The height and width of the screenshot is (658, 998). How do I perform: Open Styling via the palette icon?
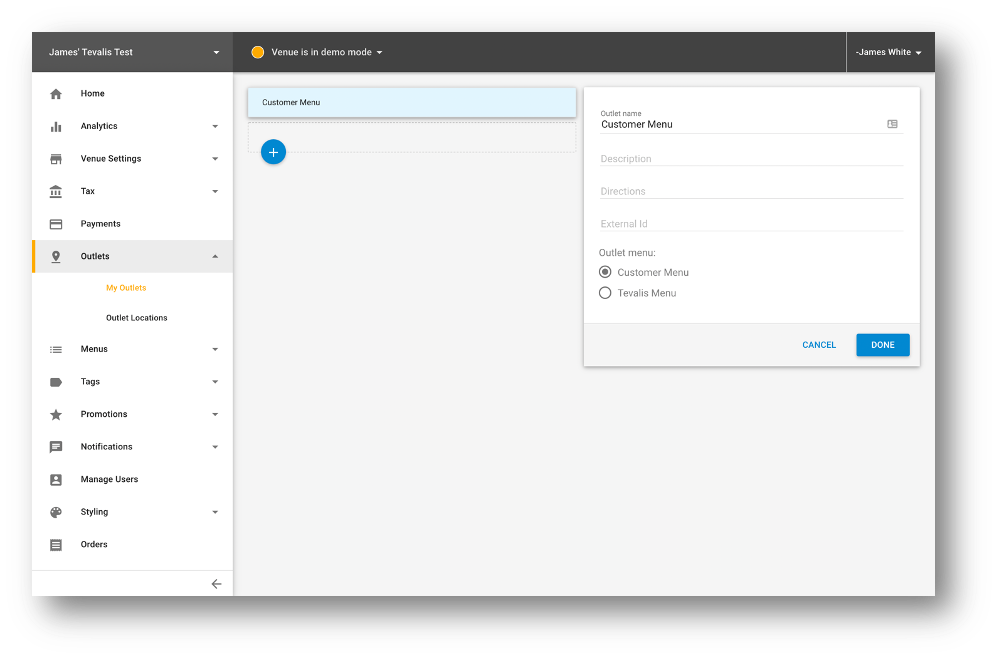pyautogui.click(x=57, y=511)
